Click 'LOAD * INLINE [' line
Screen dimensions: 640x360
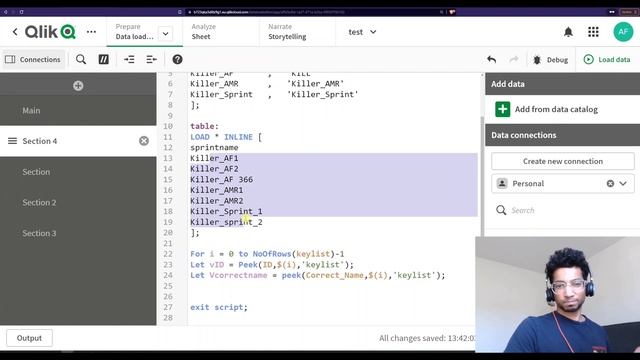point(226,137)
